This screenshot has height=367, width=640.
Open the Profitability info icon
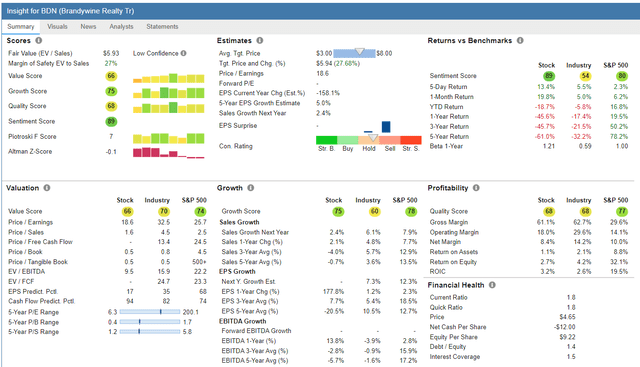476,188
